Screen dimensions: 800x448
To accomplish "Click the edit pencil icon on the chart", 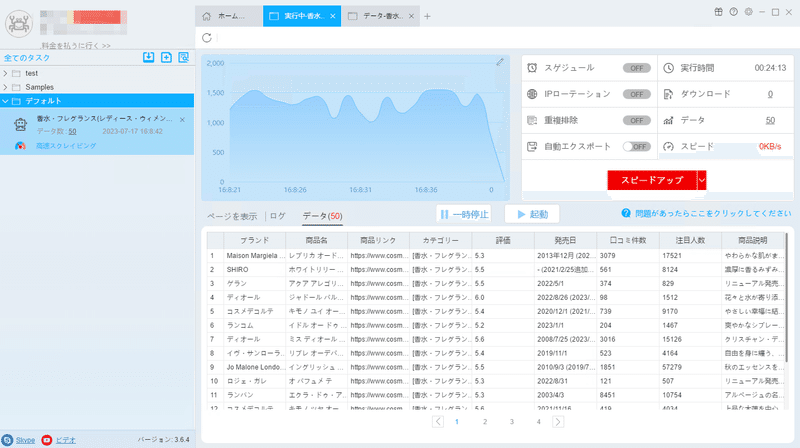I will 500,62.
